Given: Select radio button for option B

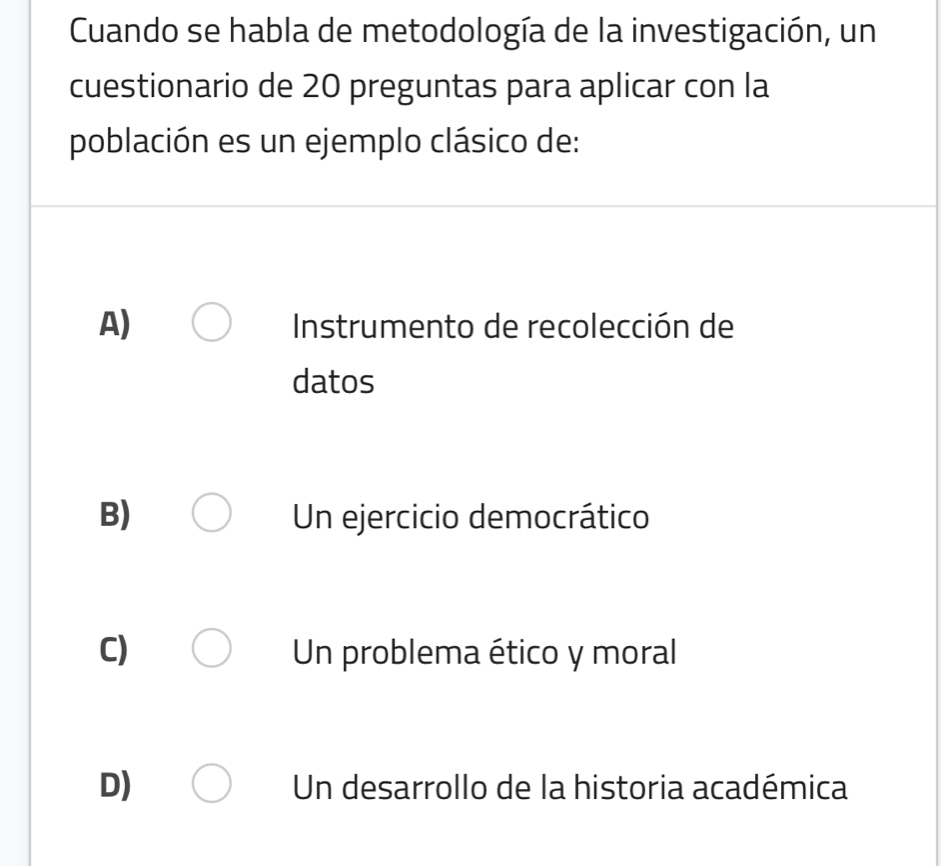Looking at the screenshot, I should 212,515.
